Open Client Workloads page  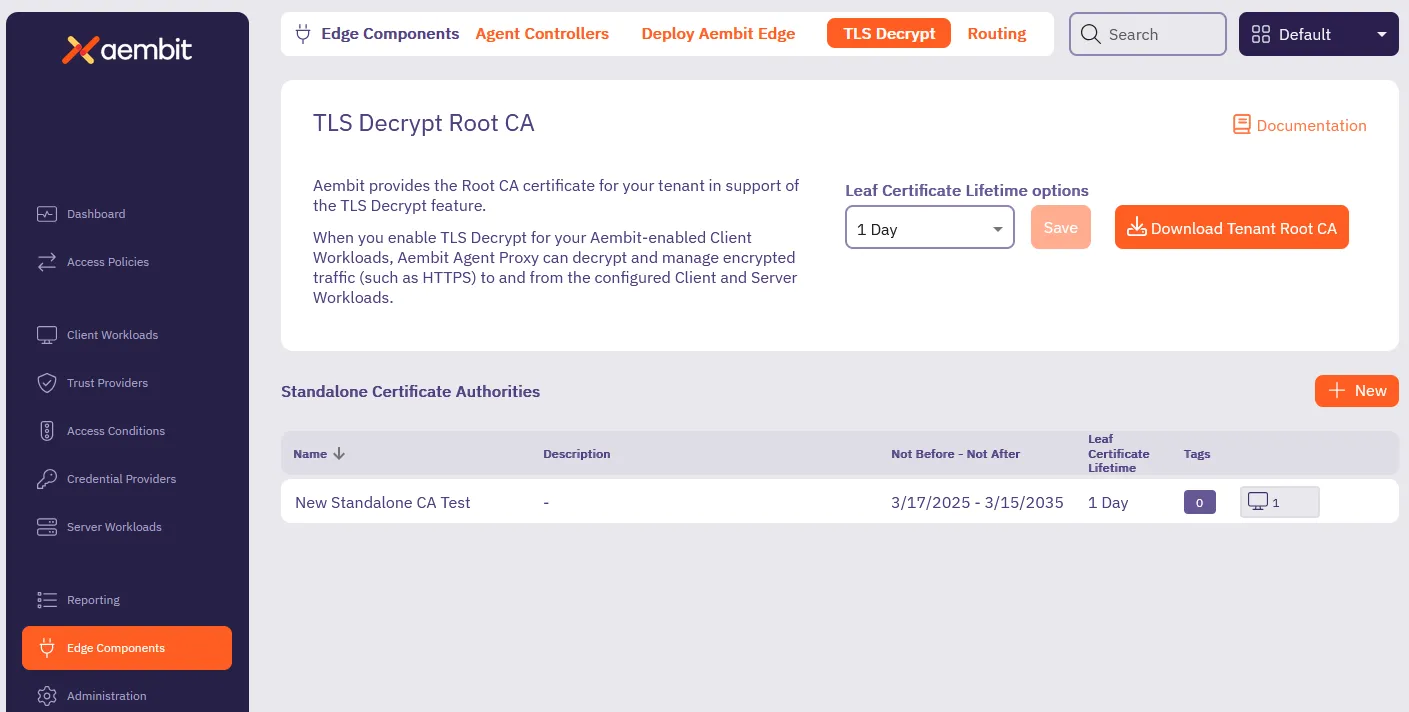(x=110, y=335)
